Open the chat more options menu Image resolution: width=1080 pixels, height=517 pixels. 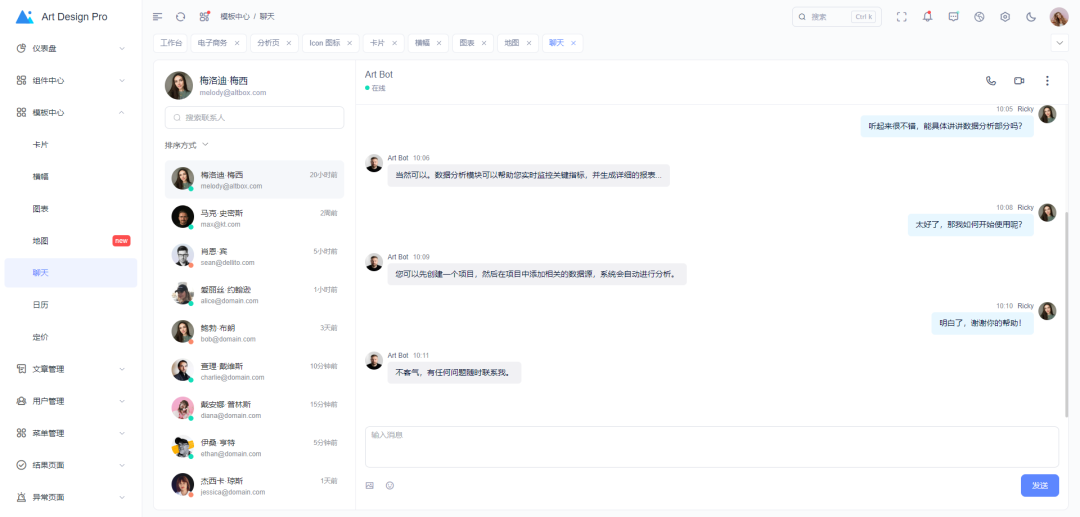tap(1047, 81)
